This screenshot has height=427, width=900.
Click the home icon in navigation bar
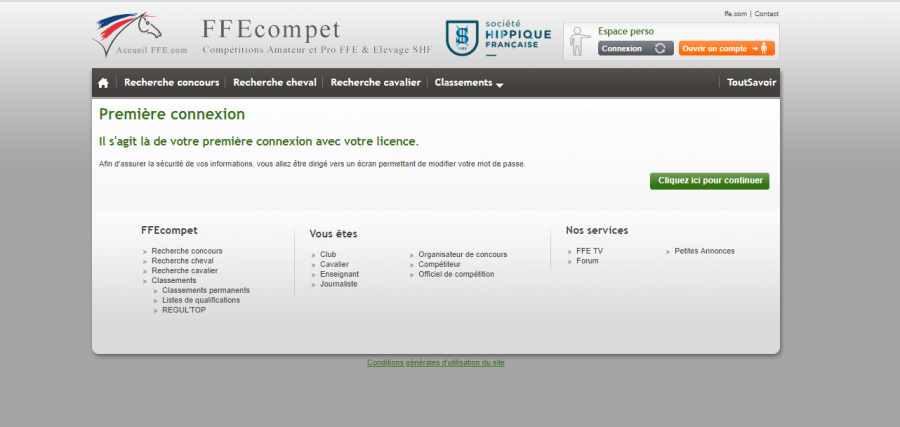pos(103,83)
